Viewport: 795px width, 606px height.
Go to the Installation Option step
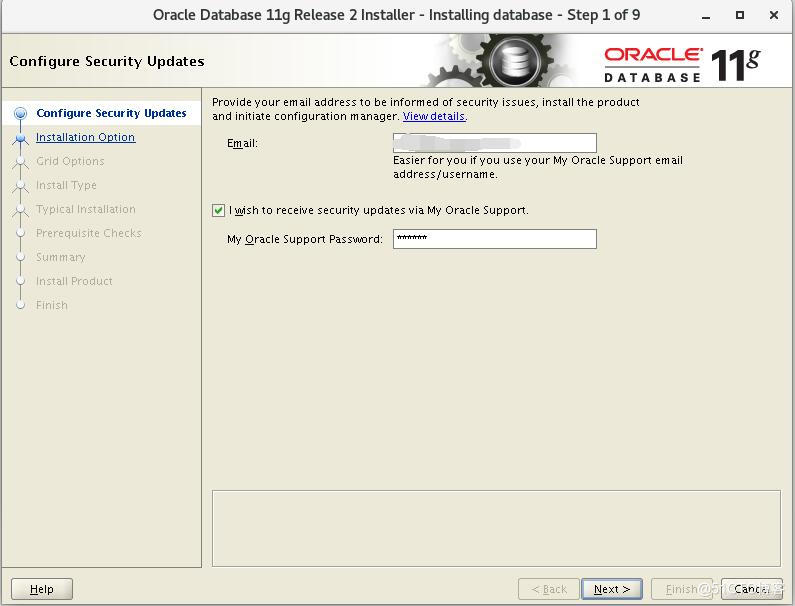85,137
